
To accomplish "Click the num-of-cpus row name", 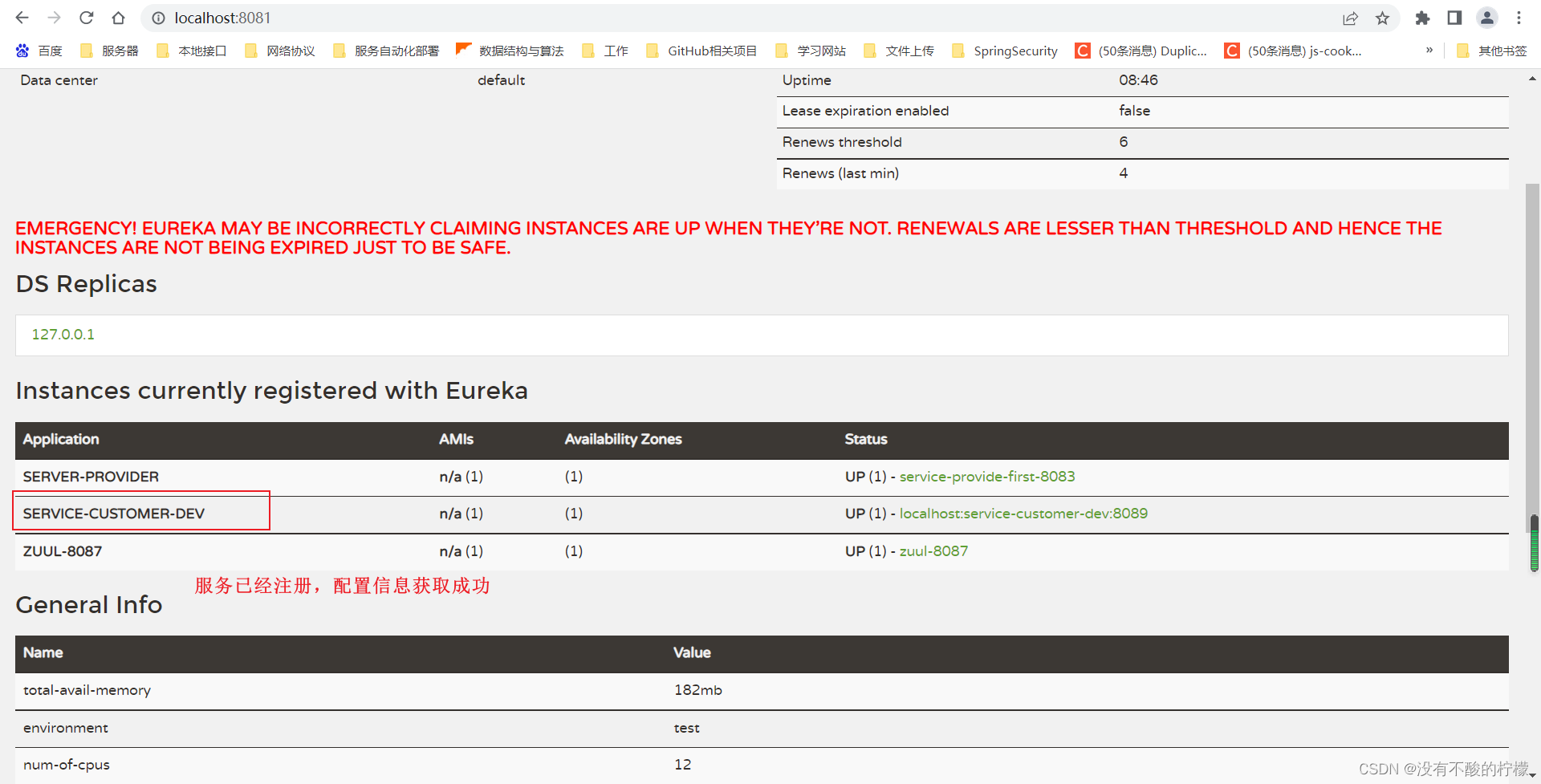I will pyautogui.click(x=67, y=765).
